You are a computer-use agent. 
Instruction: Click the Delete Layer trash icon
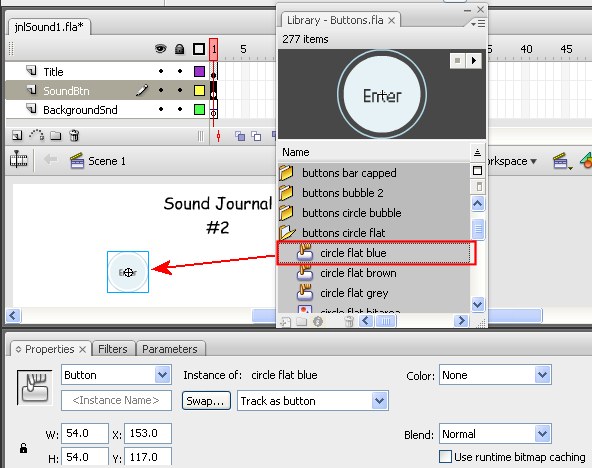click(x=74, y=135)
